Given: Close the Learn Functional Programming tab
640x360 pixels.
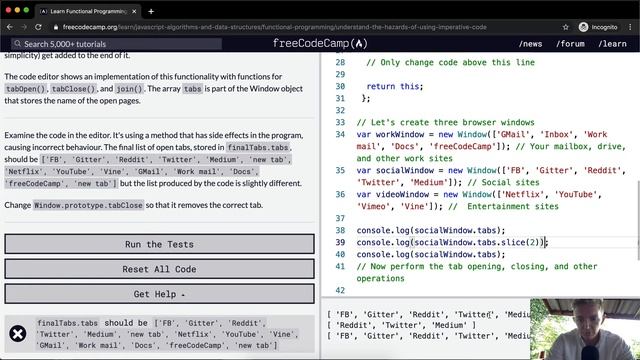Looking at the screenshot, I should 134,11.
